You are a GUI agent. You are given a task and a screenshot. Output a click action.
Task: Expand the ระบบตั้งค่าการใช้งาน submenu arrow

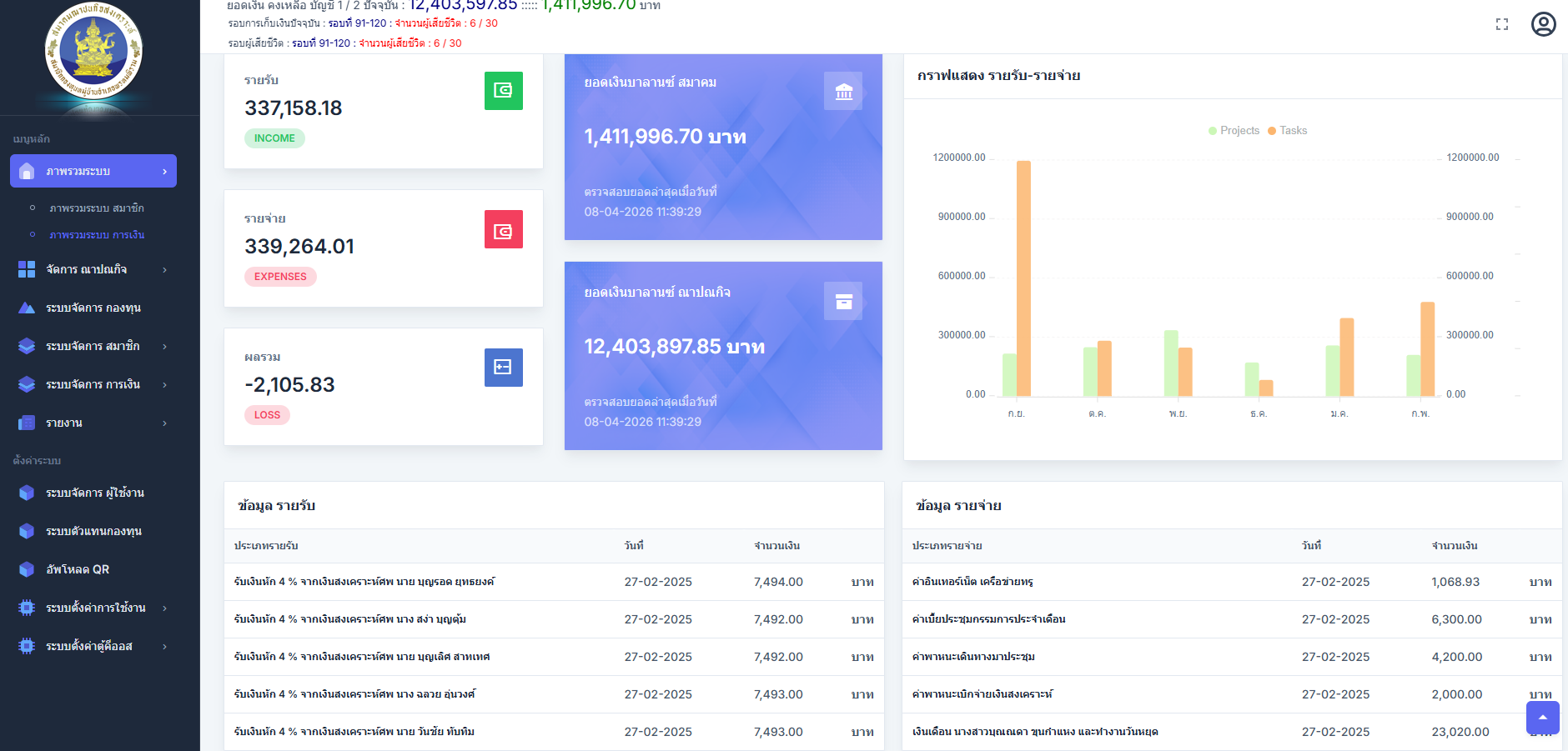pyautogui.click(x=164, y=608)
